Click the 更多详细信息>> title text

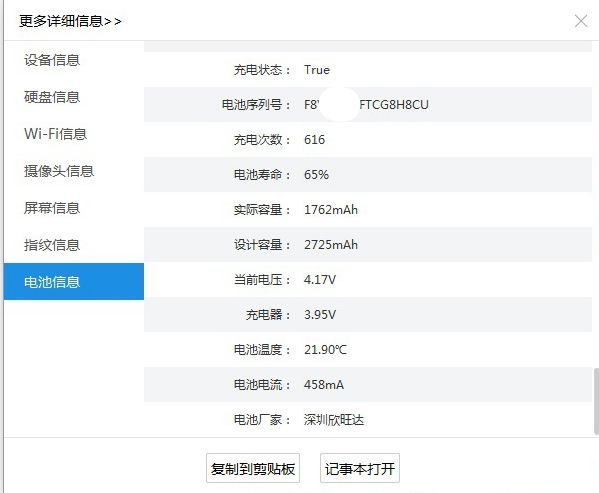click(x=70, y=21)
